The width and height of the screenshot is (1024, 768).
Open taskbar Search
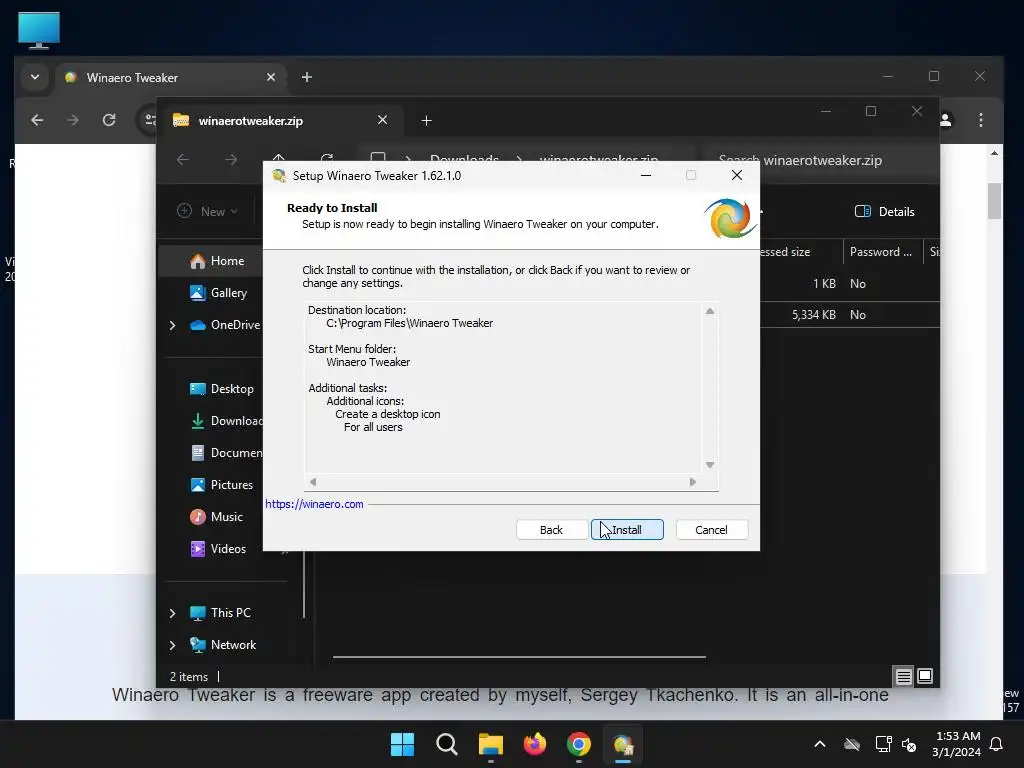447,744
